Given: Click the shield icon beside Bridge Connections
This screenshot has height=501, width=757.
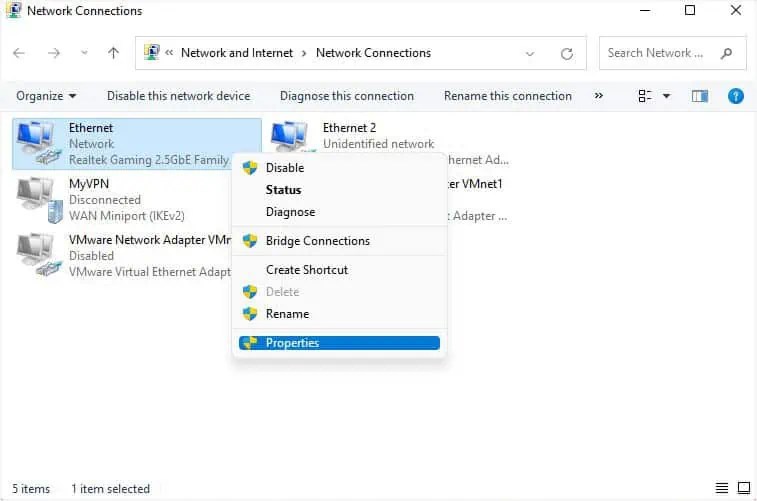Looking at the screenshot, I should click(x=250, y=241).
